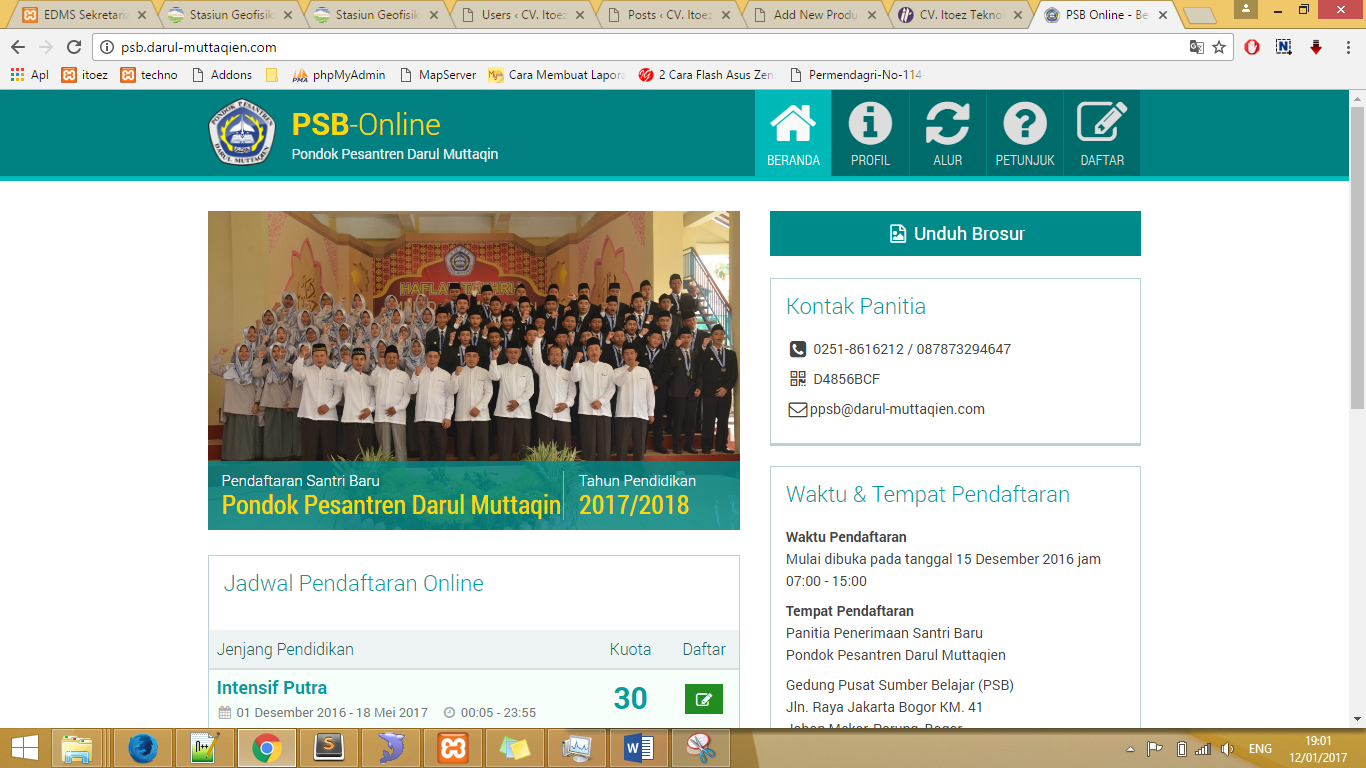Open Chrome from the taskbar

click(x=267, y=748)
